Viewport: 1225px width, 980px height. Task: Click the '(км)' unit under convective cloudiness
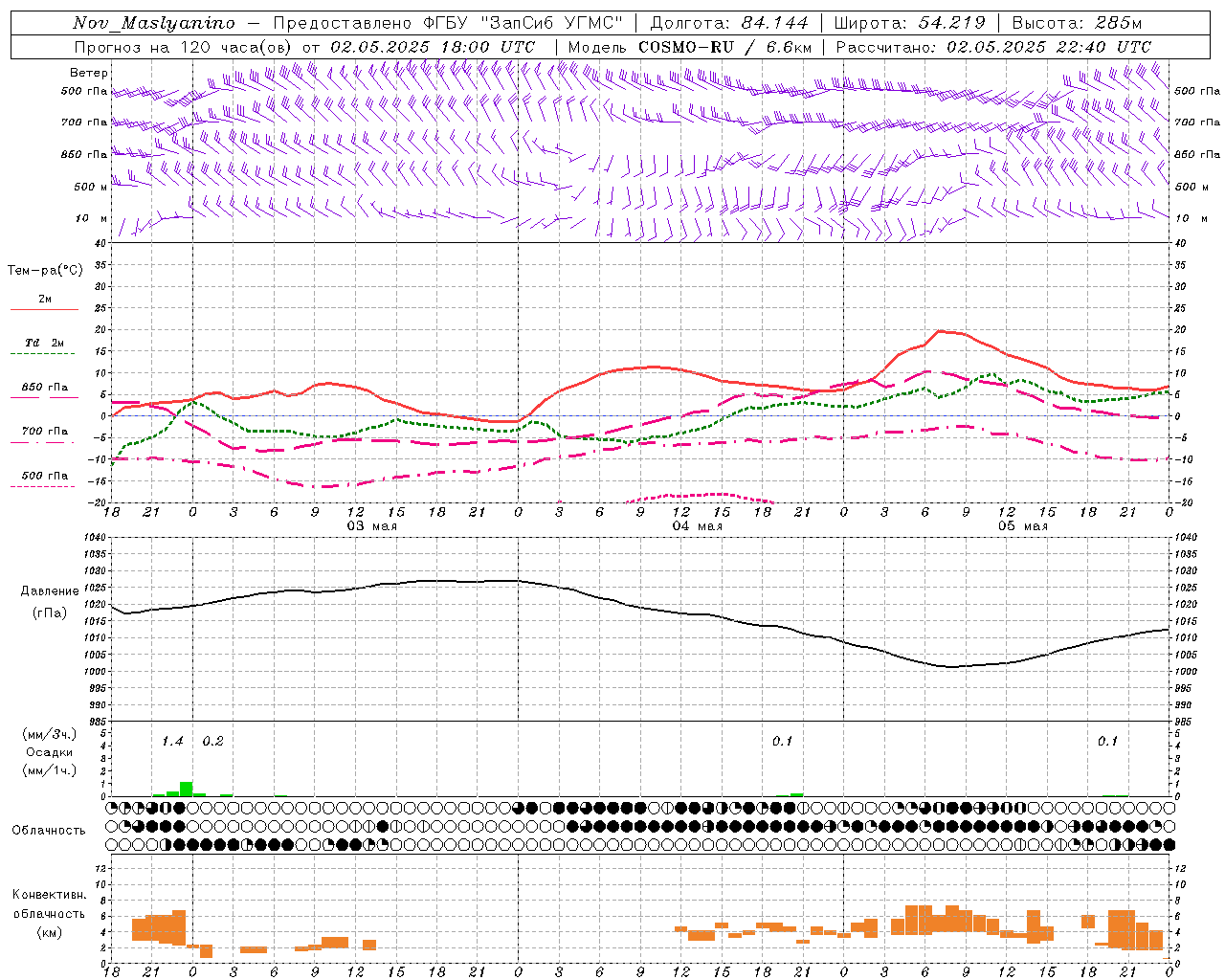pos(49,932)
